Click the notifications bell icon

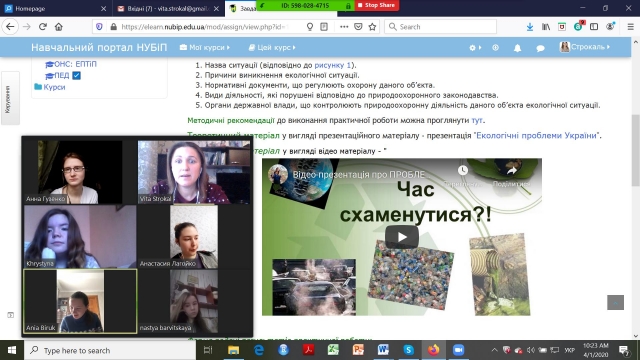517,48
